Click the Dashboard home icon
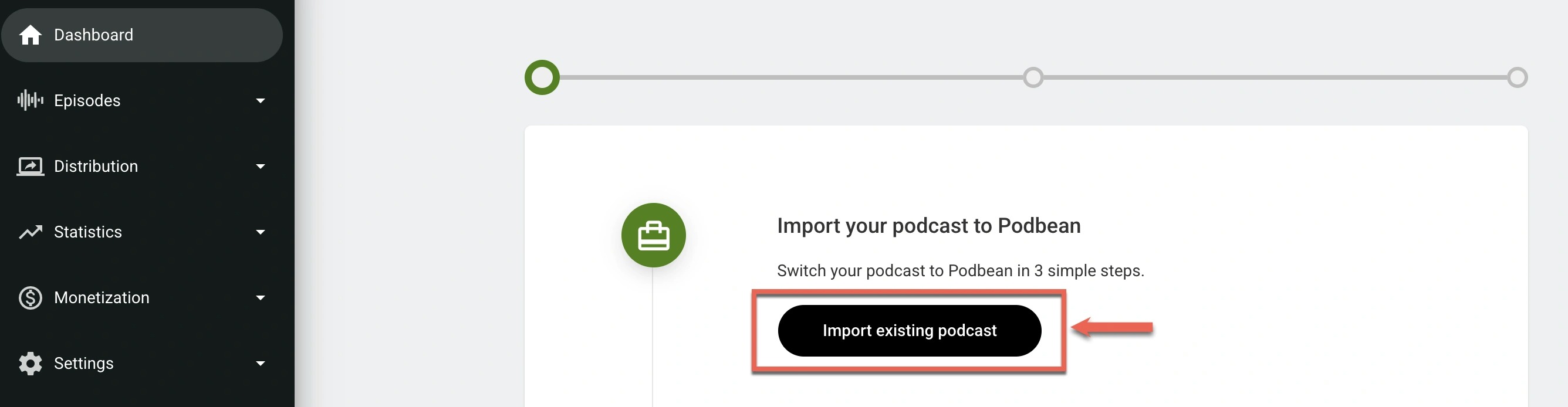1568x407 pixels. tap(30, 35)
